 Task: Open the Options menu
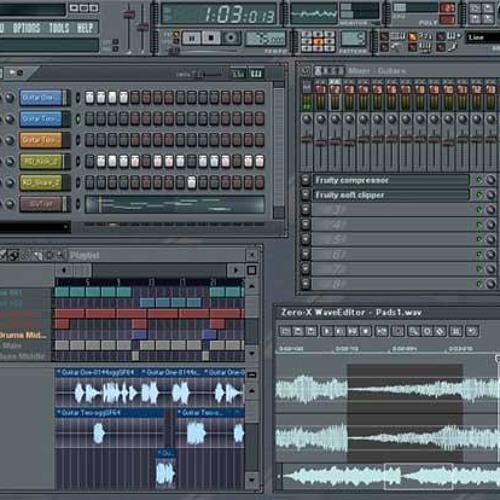tap(27, 28)
